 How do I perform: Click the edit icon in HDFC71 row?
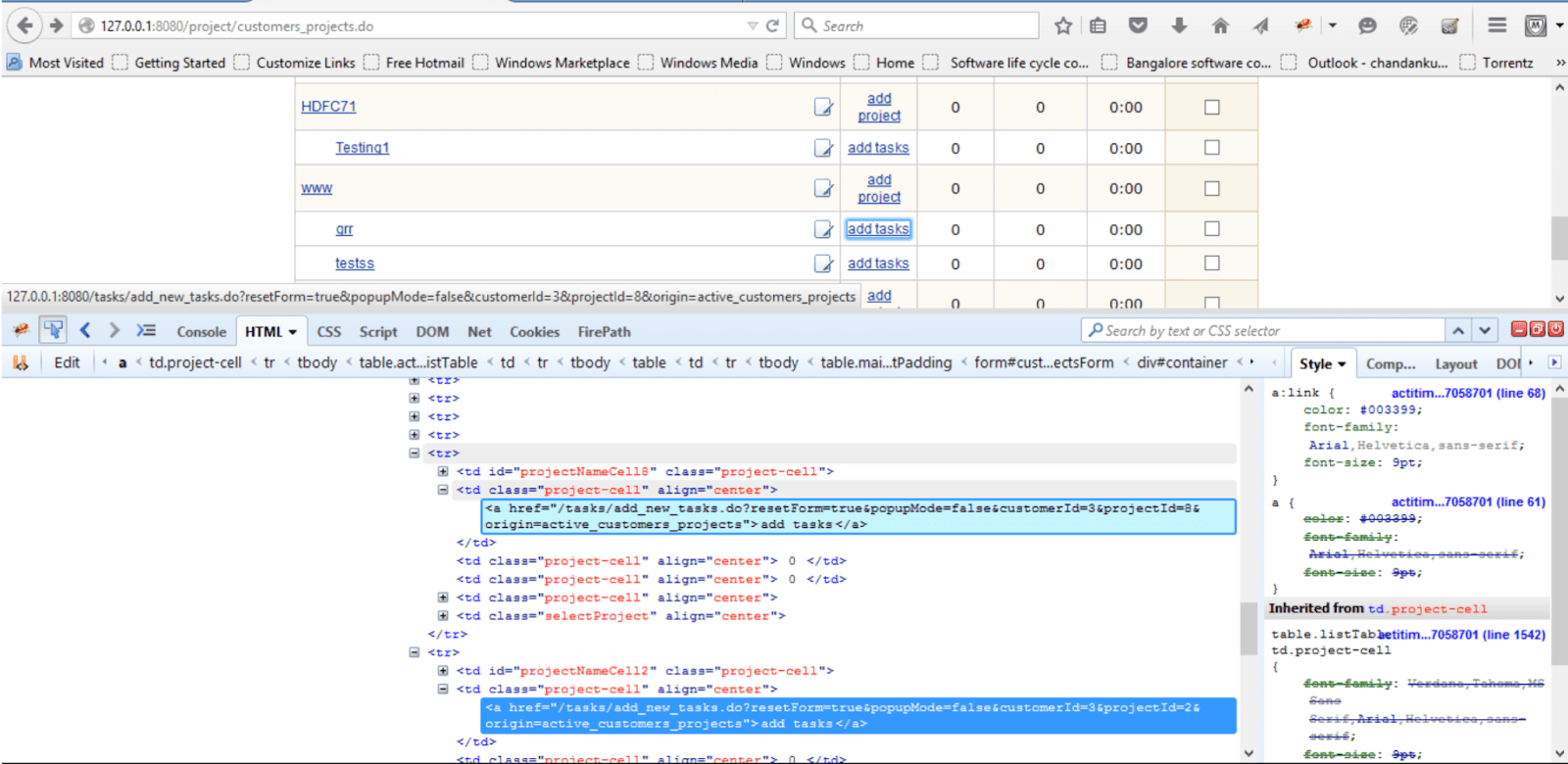click(x=823, y=107)
